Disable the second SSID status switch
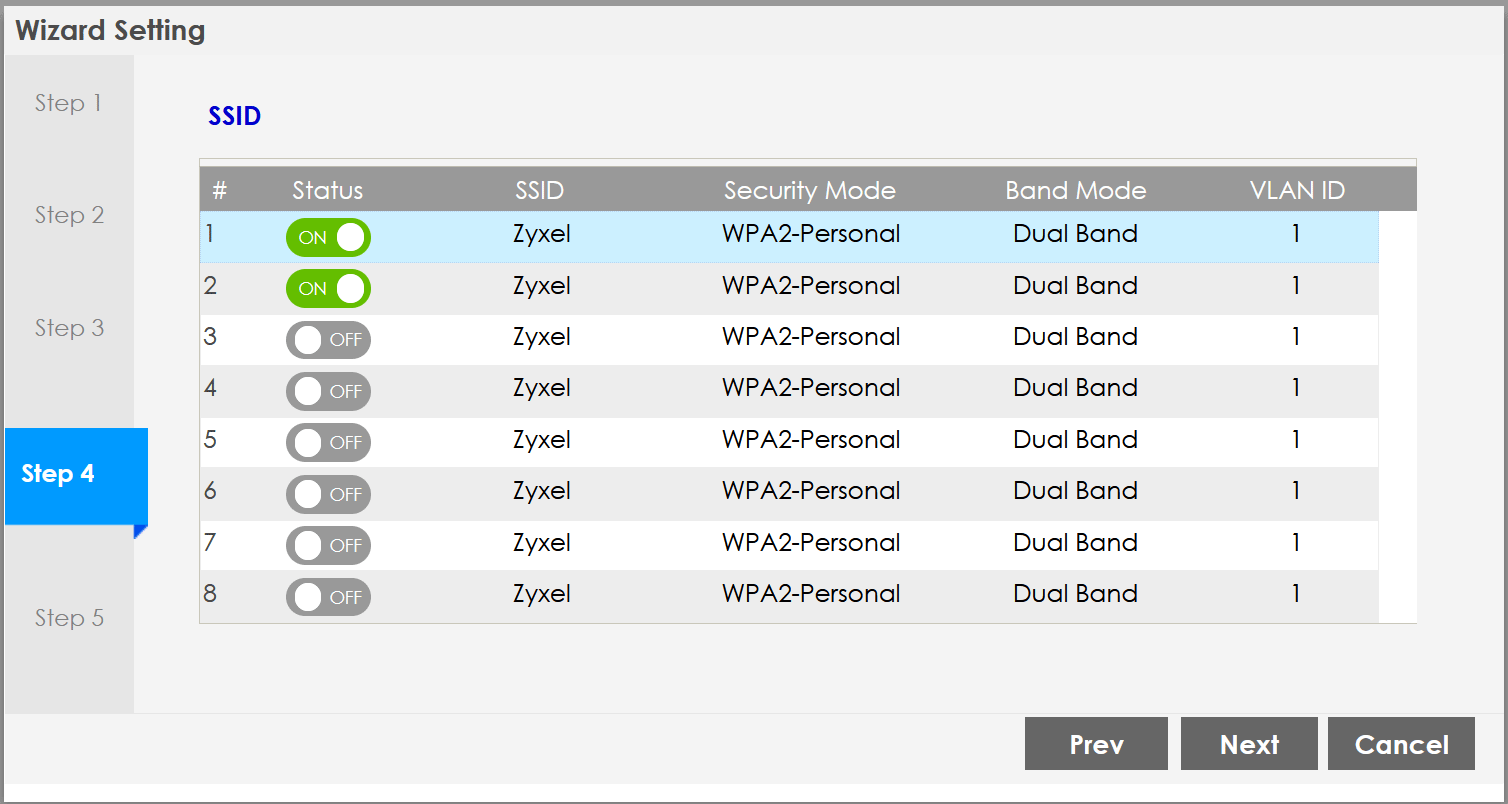 tap(328, 288)
